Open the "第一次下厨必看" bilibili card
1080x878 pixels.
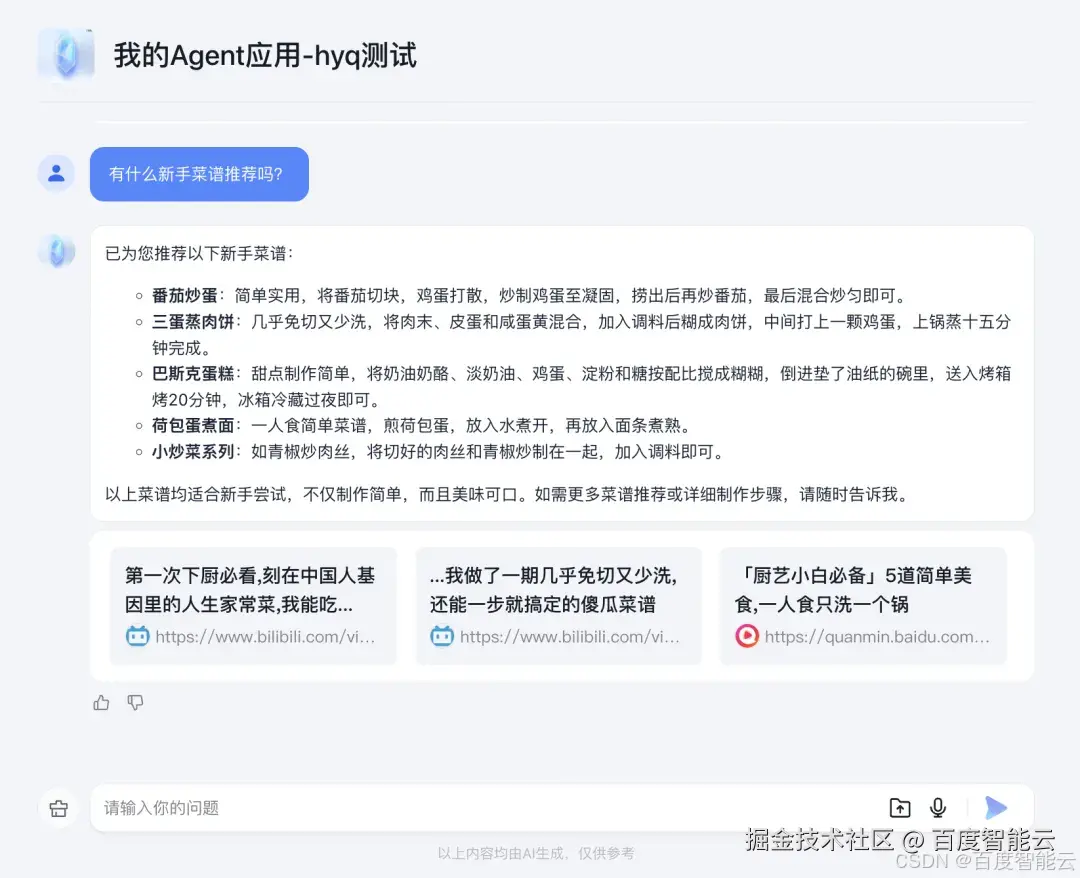click(253, 604)
